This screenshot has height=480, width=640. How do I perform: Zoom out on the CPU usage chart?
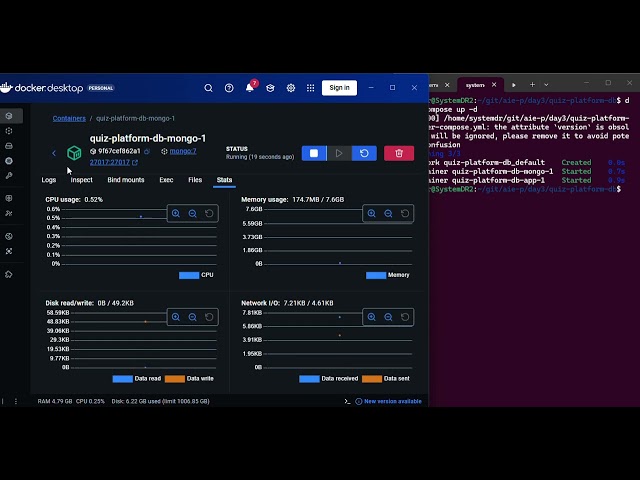click(193, 213)
